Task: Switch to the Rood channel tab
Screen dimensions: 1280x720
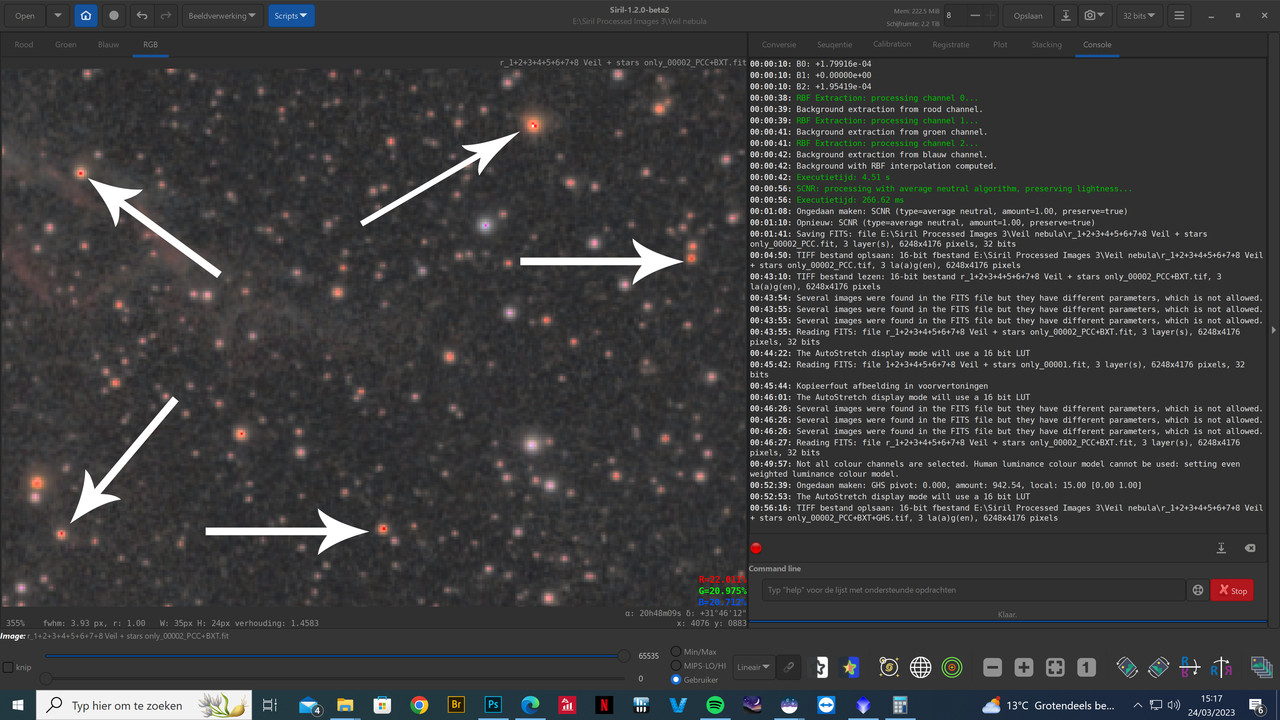Action: (23, 45)
